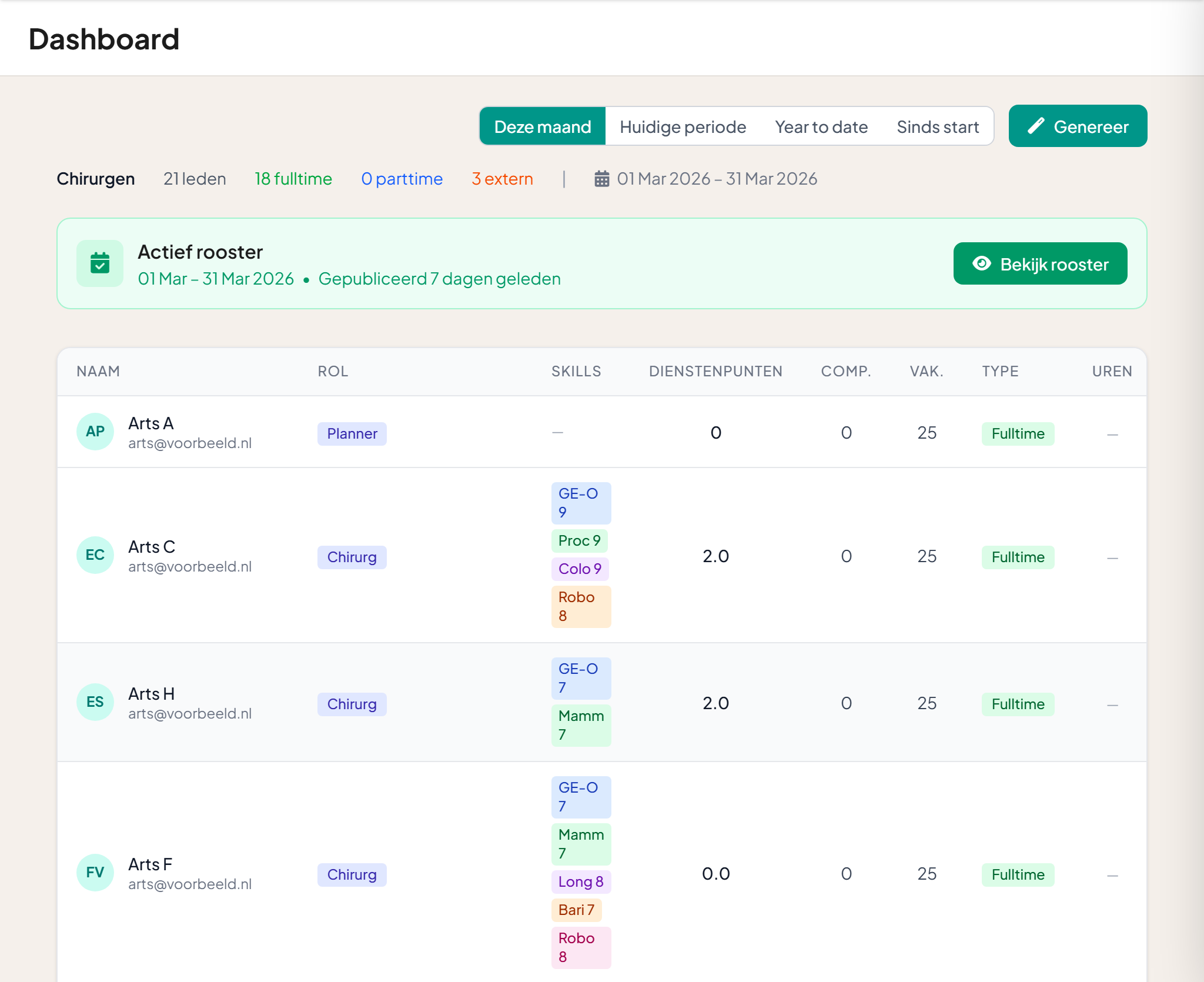1204x982 pixels.
Task: Click the calendar icon beside the date range
Action: click(601, 179)
